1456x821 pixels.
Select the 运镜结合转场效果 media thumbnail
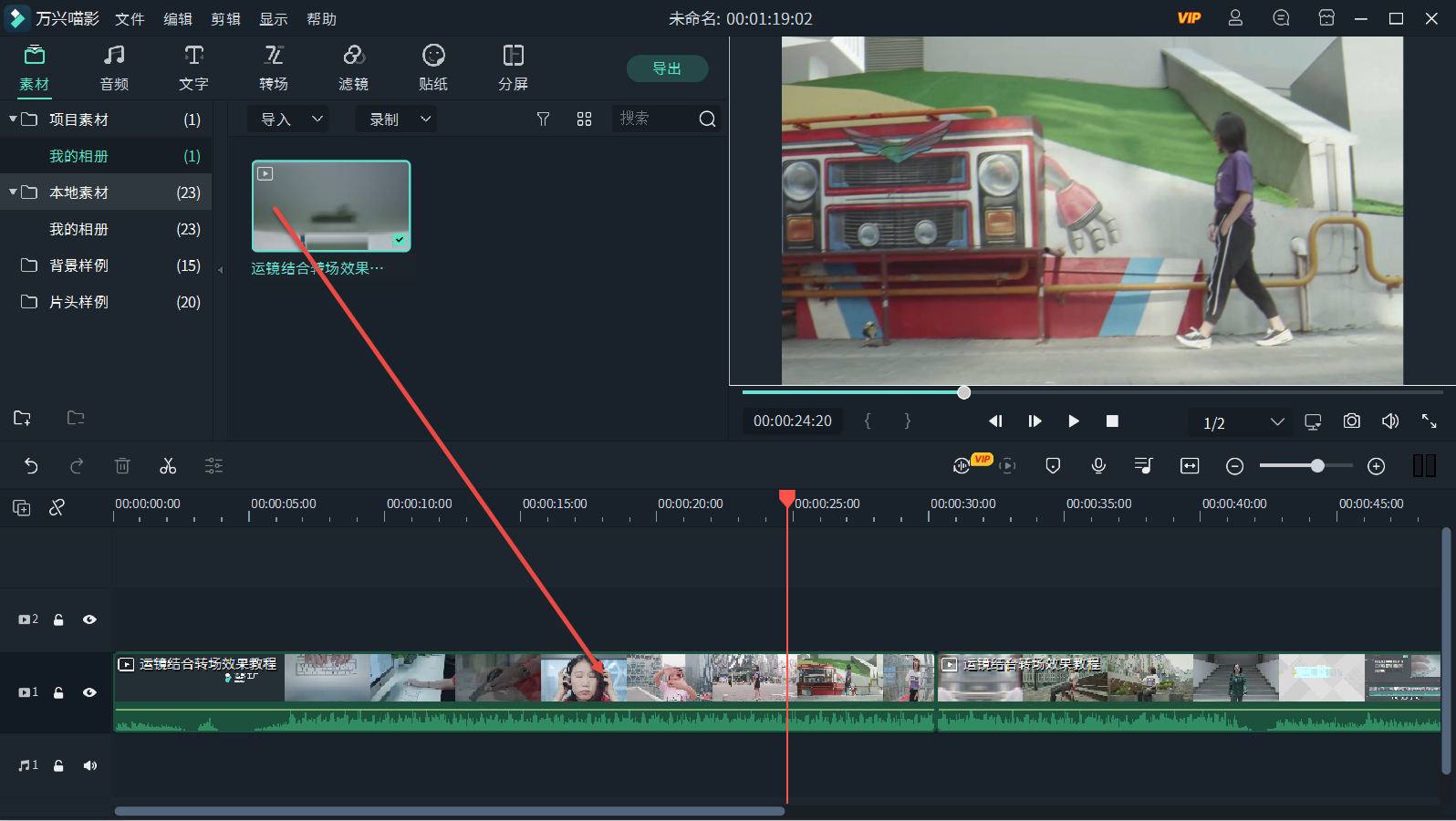click(x=331, y=206)
